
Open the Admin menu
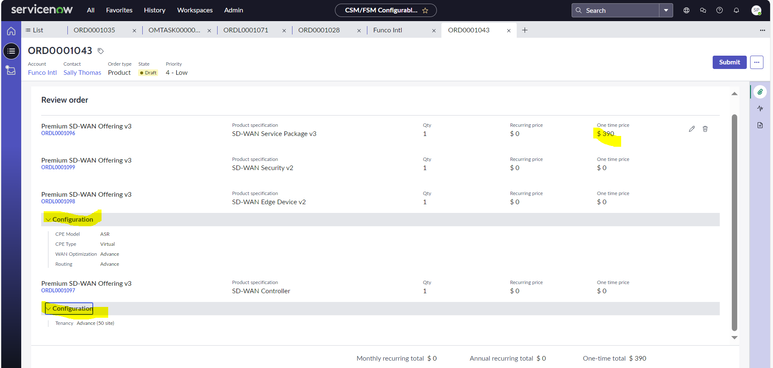pyautogui.click(x=233, y=10)
